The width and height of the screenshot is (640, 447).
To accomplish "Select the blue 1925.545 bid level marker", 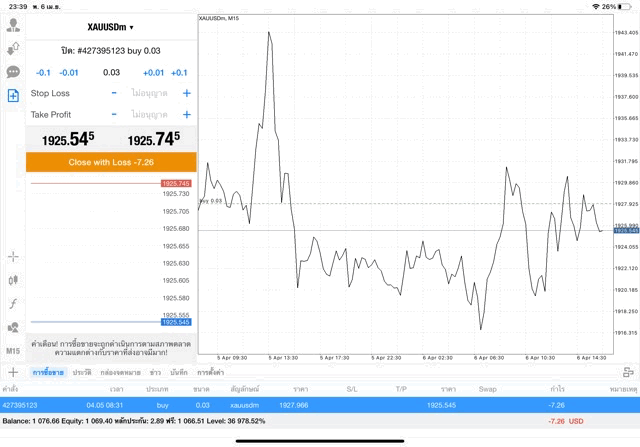I will pos(176,322).
